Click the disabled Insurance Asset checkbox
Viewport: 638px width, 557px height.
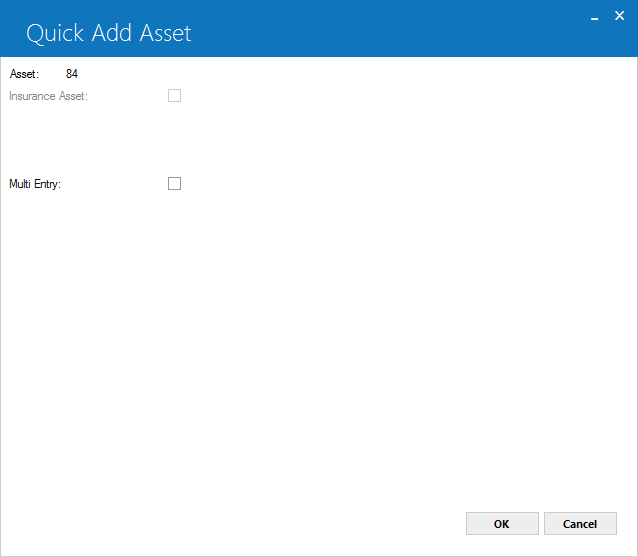(174, 96)
